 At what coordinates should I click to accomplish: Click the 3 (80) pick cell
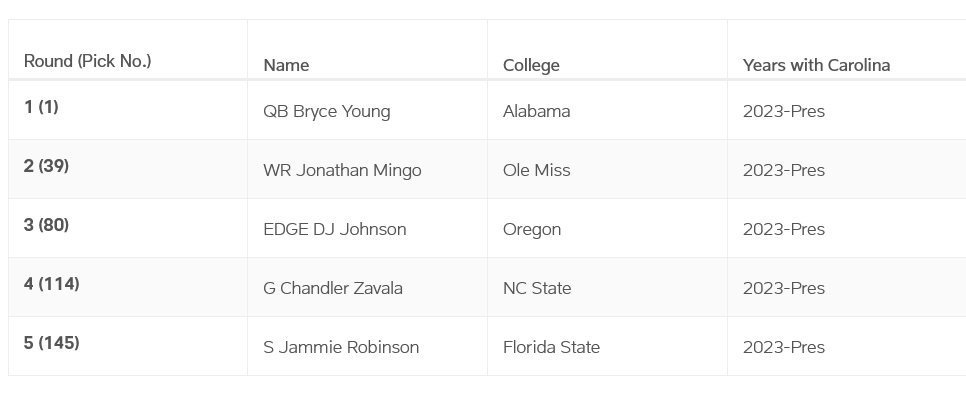pyautogui.click(x=46, y=225)
